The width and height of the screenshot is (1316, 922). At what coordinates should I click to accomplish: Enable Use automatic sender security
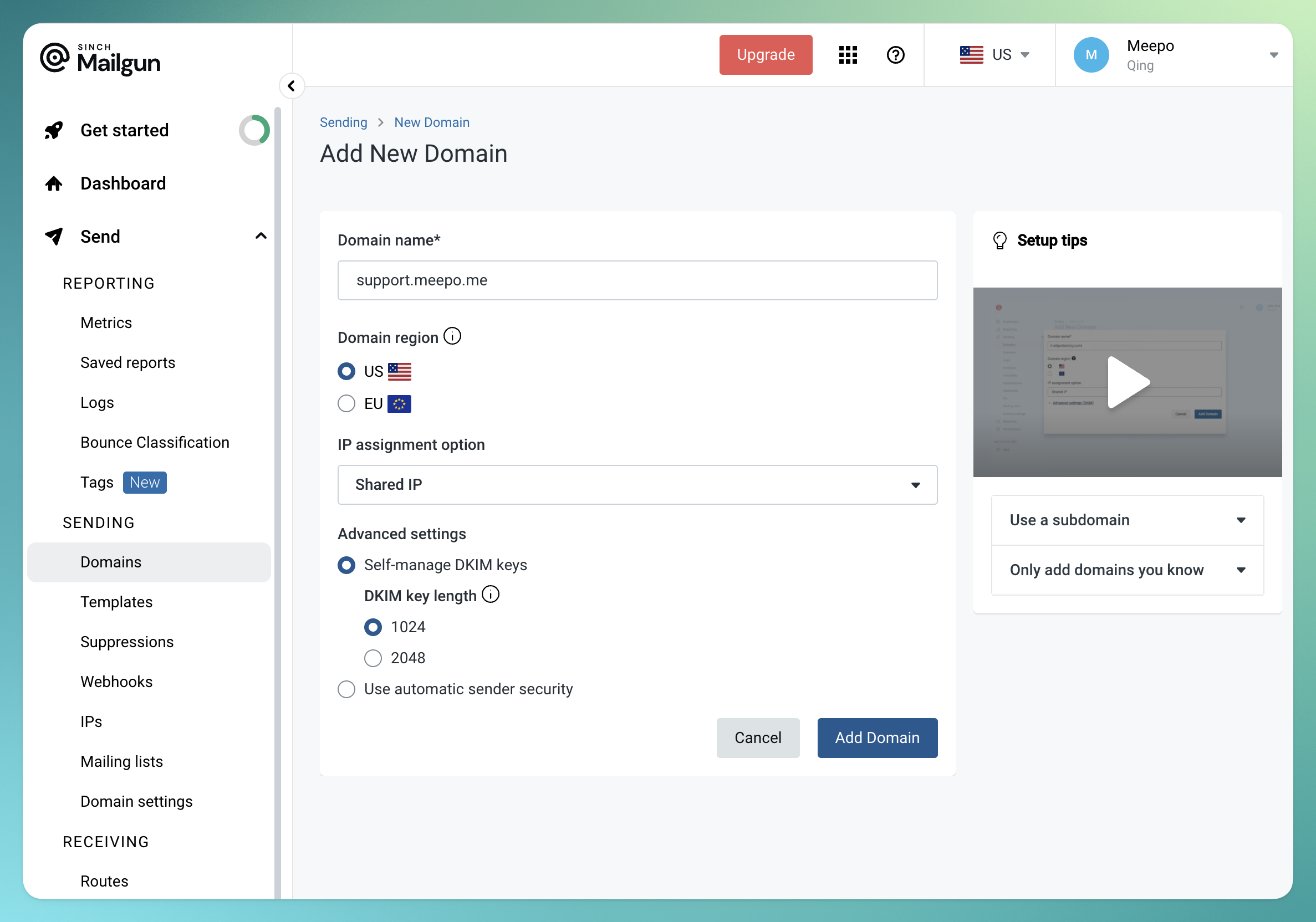346,689
